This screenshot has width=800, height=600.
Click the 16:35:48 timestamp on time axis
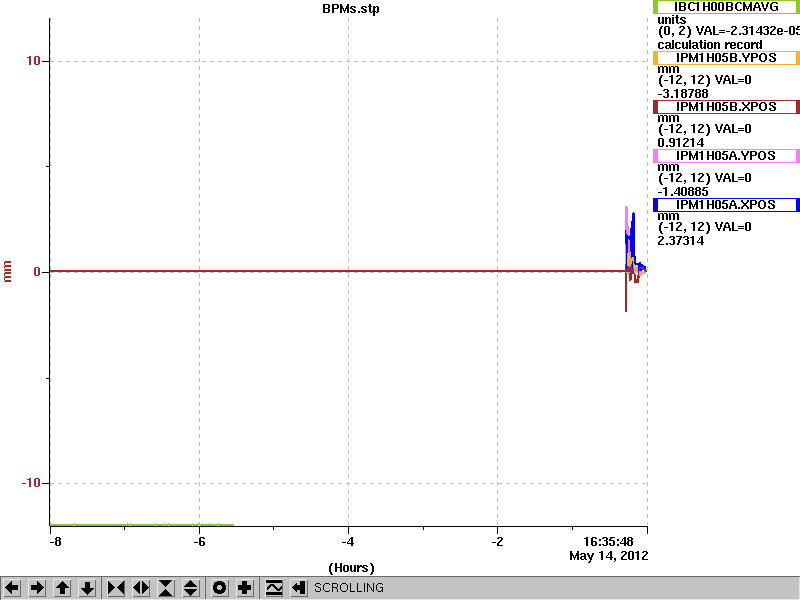[x=608, y=541]
